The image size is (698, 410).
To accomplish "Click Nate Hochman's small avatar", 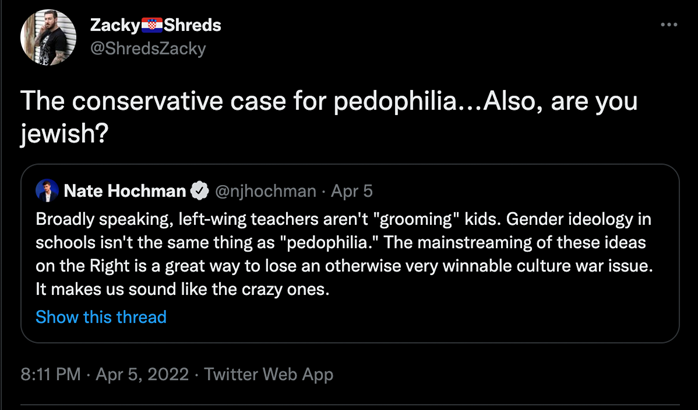I will (46, 190).
